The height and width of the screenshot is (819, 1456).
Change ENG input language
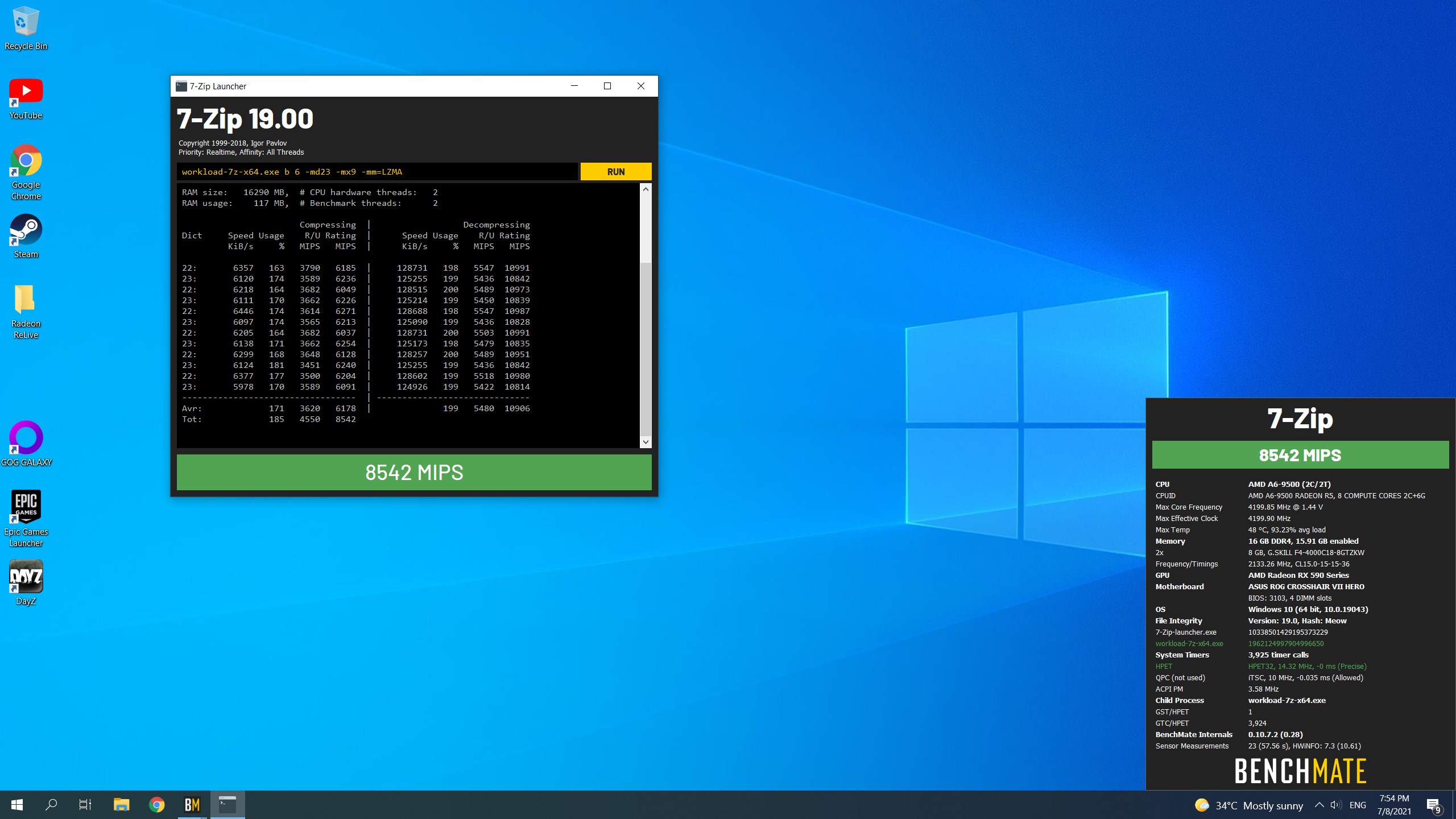coord(1358,805)
